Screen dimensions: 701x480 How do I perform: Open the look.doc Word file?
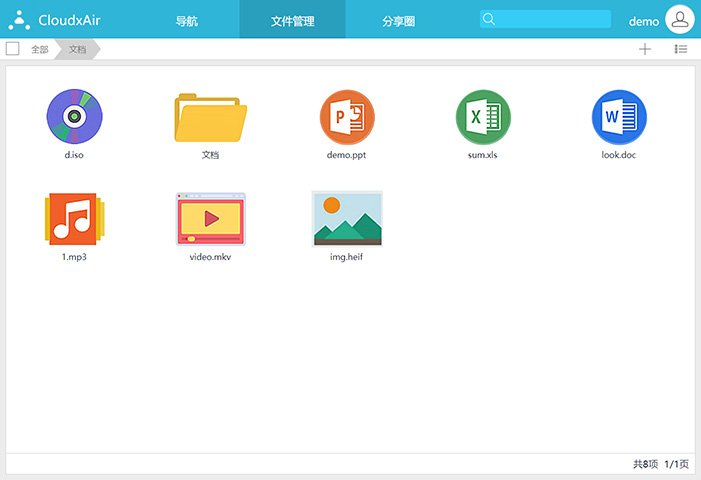(x=619, y=117)
